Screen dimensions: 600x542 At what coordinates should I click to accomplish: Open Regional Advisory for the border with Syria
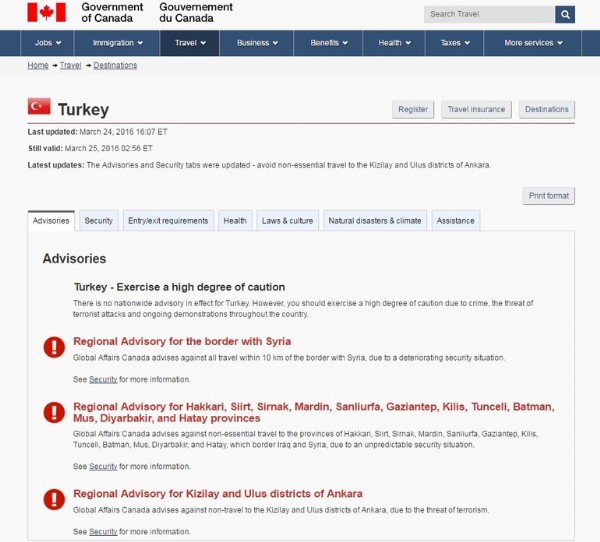click(182, 341)
